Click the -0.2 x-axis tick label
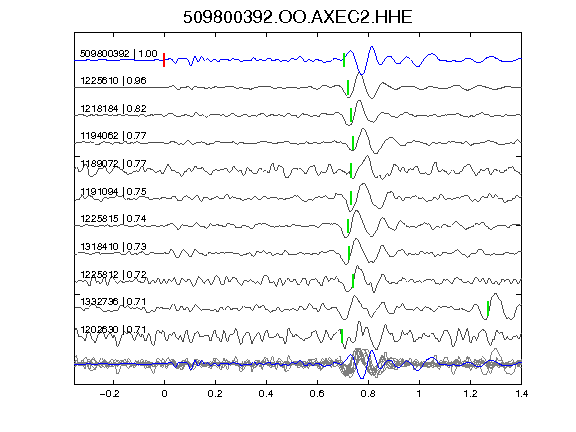Image resolution: width=576 pixels, height=432 pixels. coord(109,394)
